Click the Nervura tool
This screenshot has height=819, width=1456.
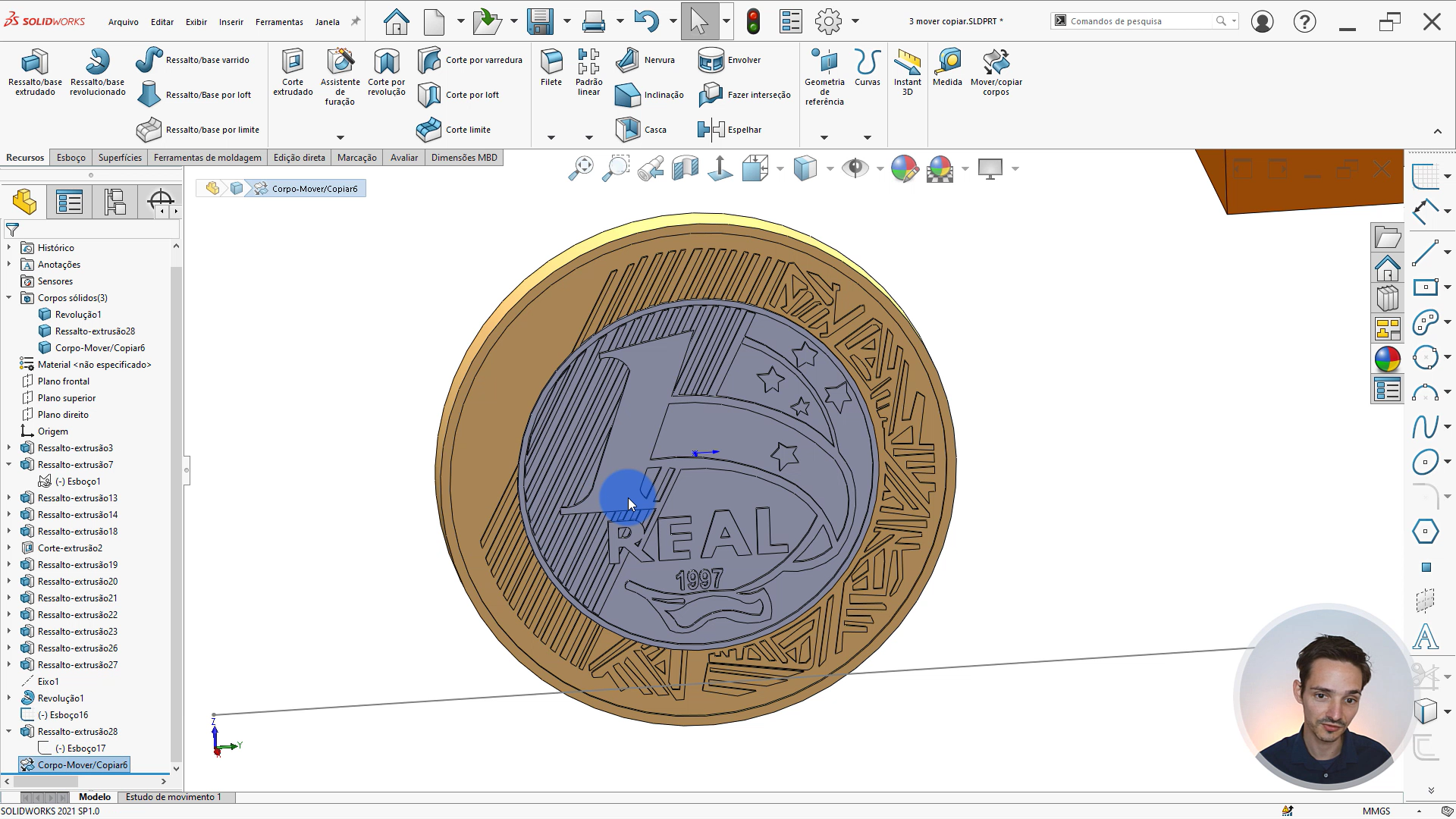645,60
